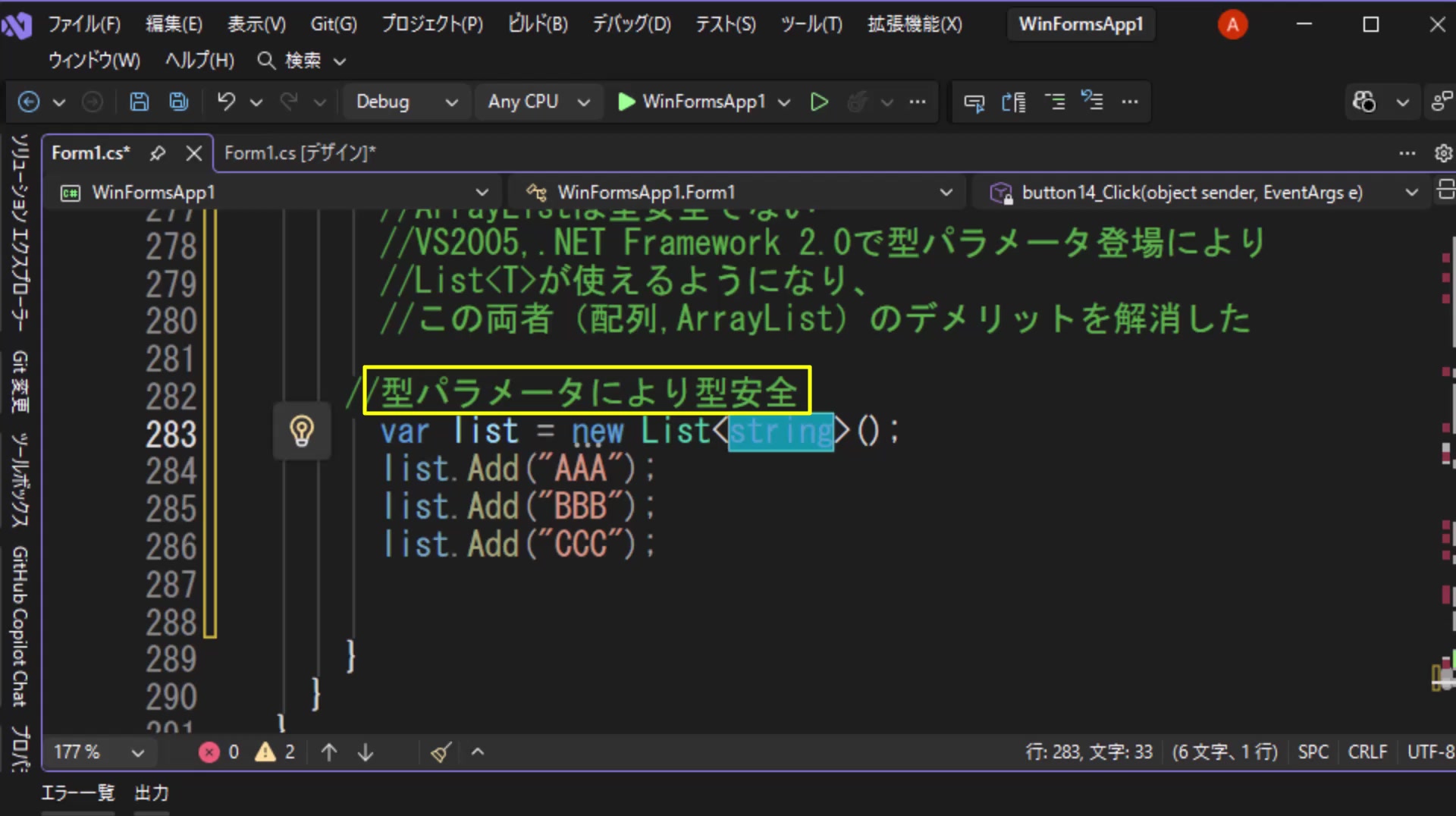The width and height of the screenshot is (1456, 816).
Task: Click the 検索 search box
Action: [x=302, y=60]
